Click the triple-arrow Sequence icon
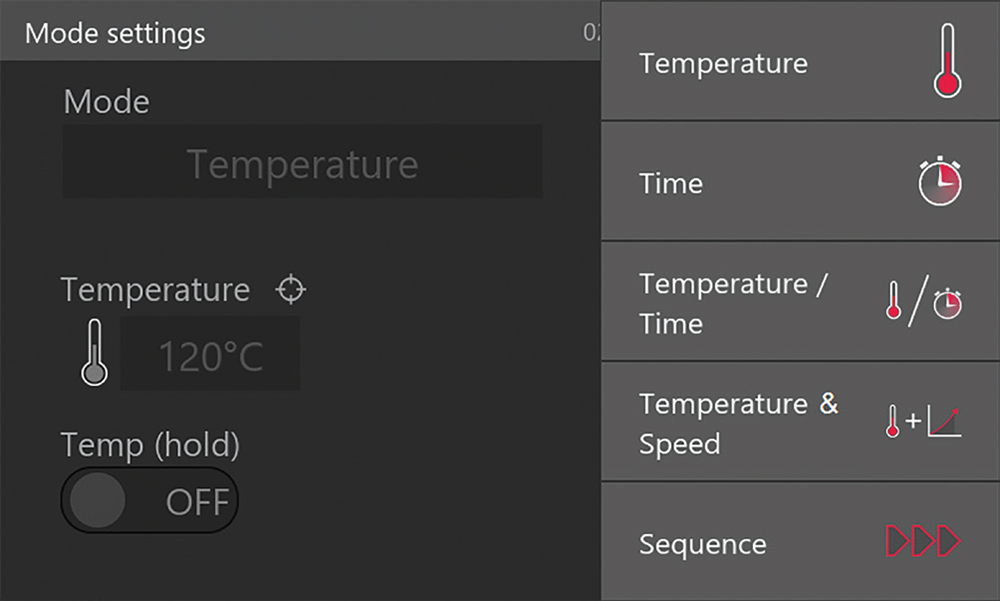Image resolution: width=1000 pixels, height=601 pixels. pyautogui.click(x=922, y=542)
